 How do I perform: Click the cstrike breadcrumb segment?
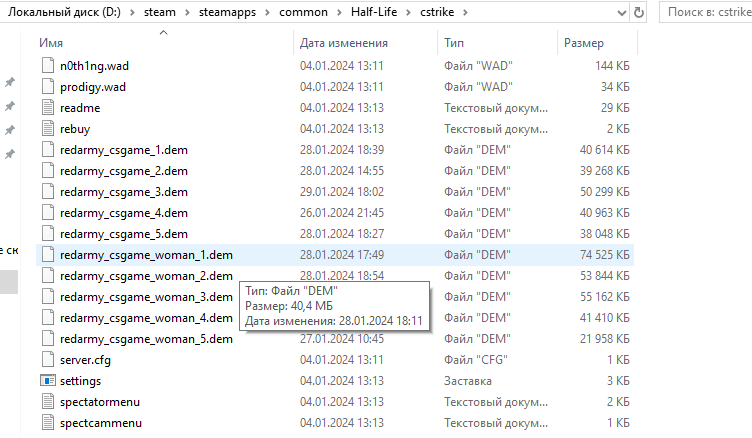[x=437, y=12]
